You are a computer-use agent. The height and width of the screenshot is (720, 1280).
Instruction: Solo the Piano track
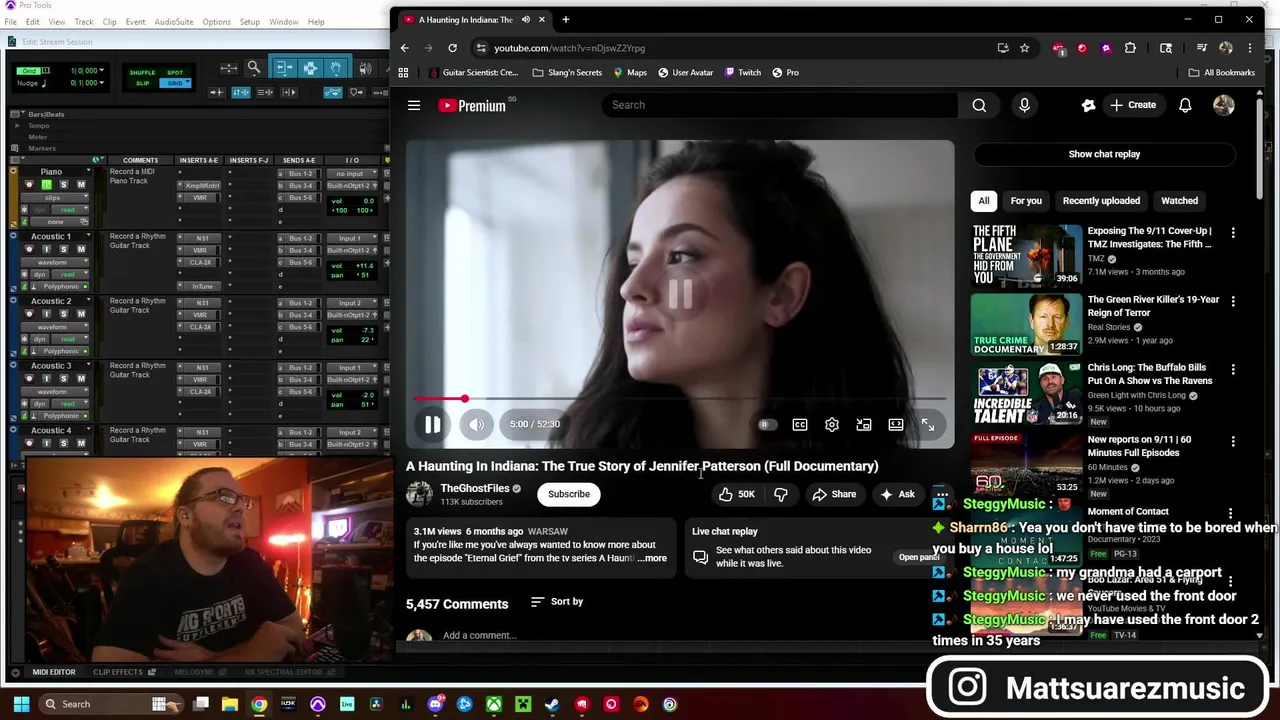(64, 185)
